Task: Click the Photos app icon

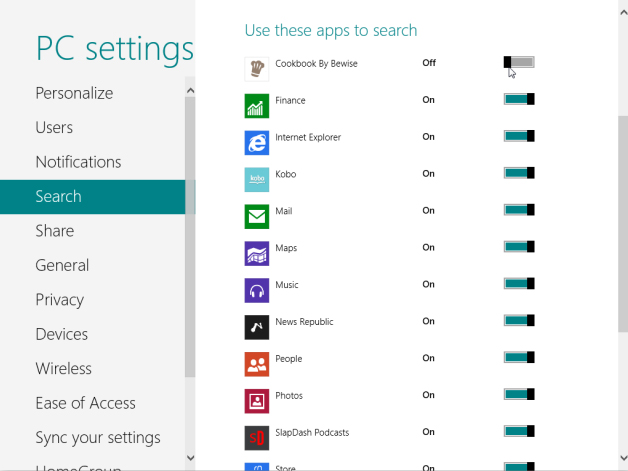Action: (x=257, y=401)
